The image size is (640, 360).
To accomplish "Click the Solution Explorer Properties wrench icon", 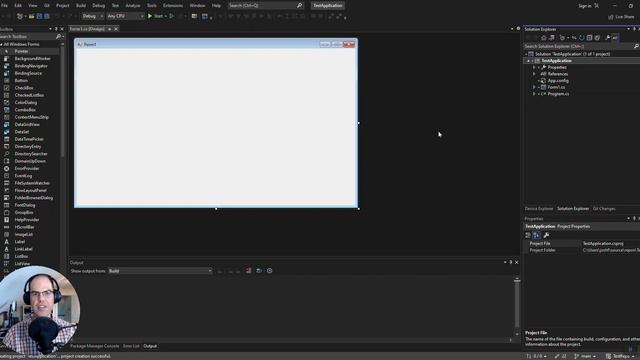I will click(x=607, y=38).
